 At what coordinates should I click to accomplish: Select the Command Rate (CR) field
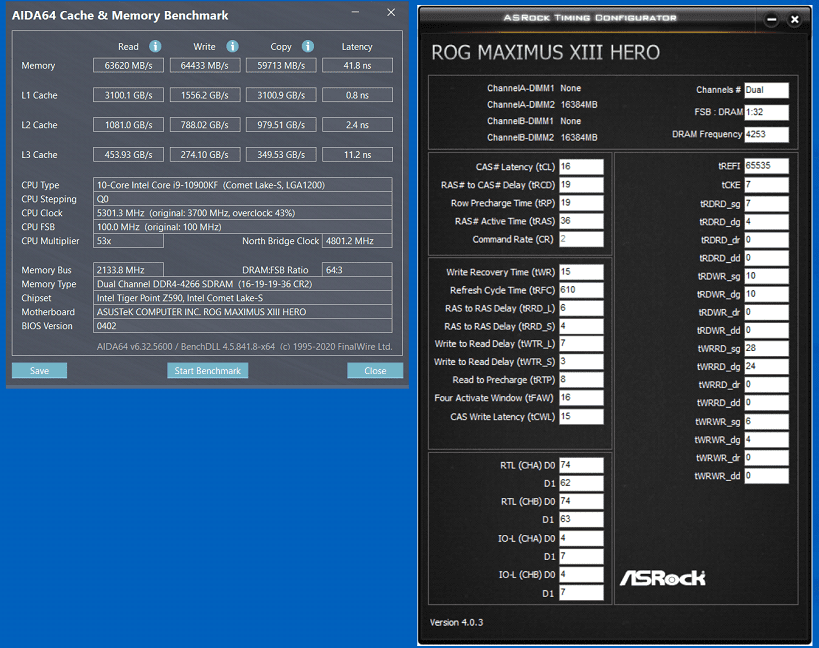pyautogui.click(x=581, y=239)
